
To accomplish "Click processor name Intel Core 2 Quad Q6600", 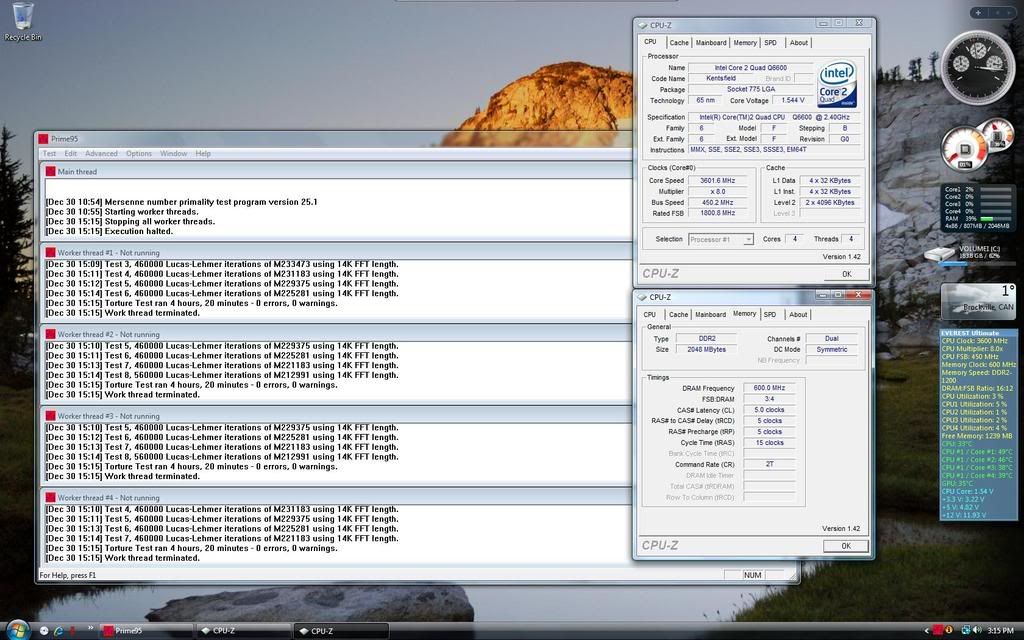I will [x=750, y=67].
